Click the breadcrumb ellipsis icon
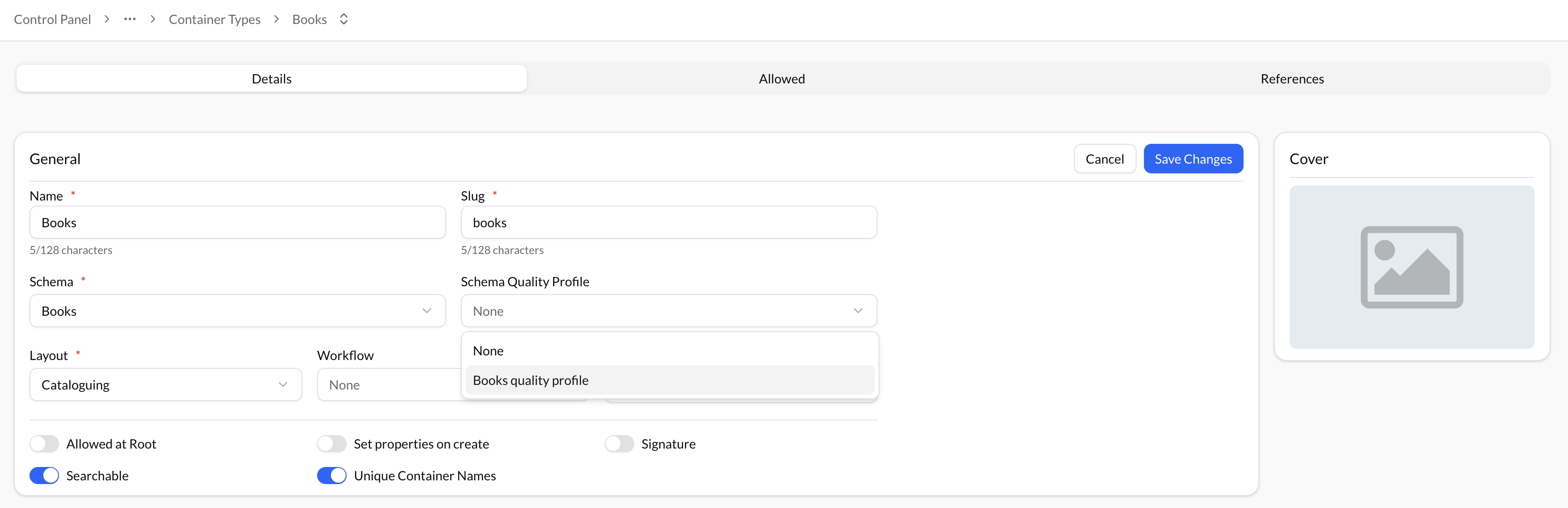1568x508 pixels. [130, 19]
